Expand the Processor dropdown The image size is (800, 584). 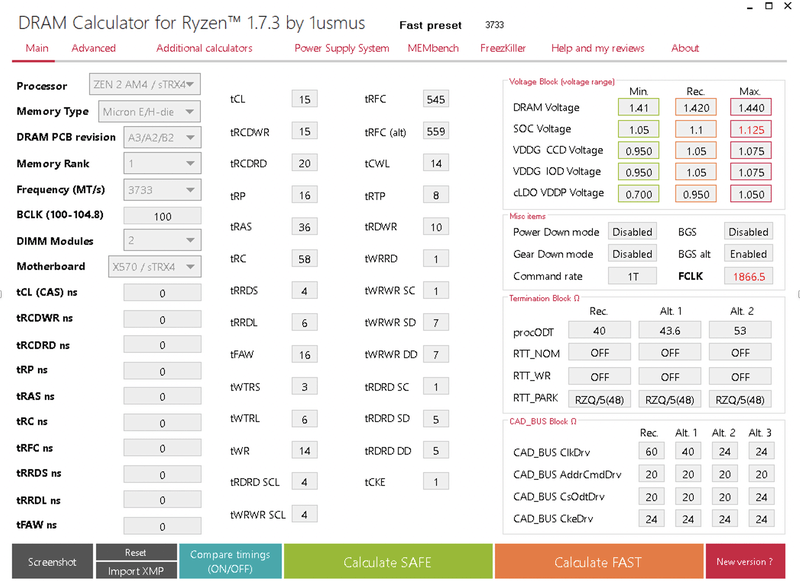(x=145, y=85)
